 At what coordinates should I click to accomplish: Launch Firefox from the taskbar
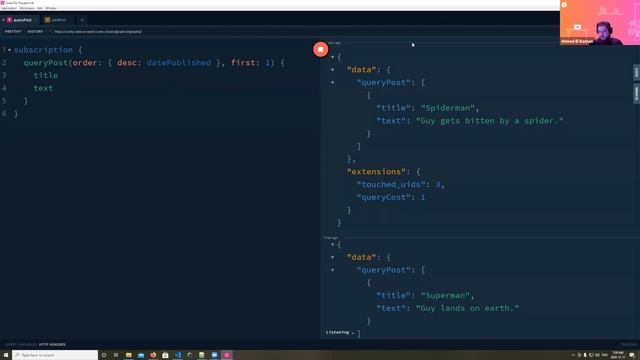(153, 355)
